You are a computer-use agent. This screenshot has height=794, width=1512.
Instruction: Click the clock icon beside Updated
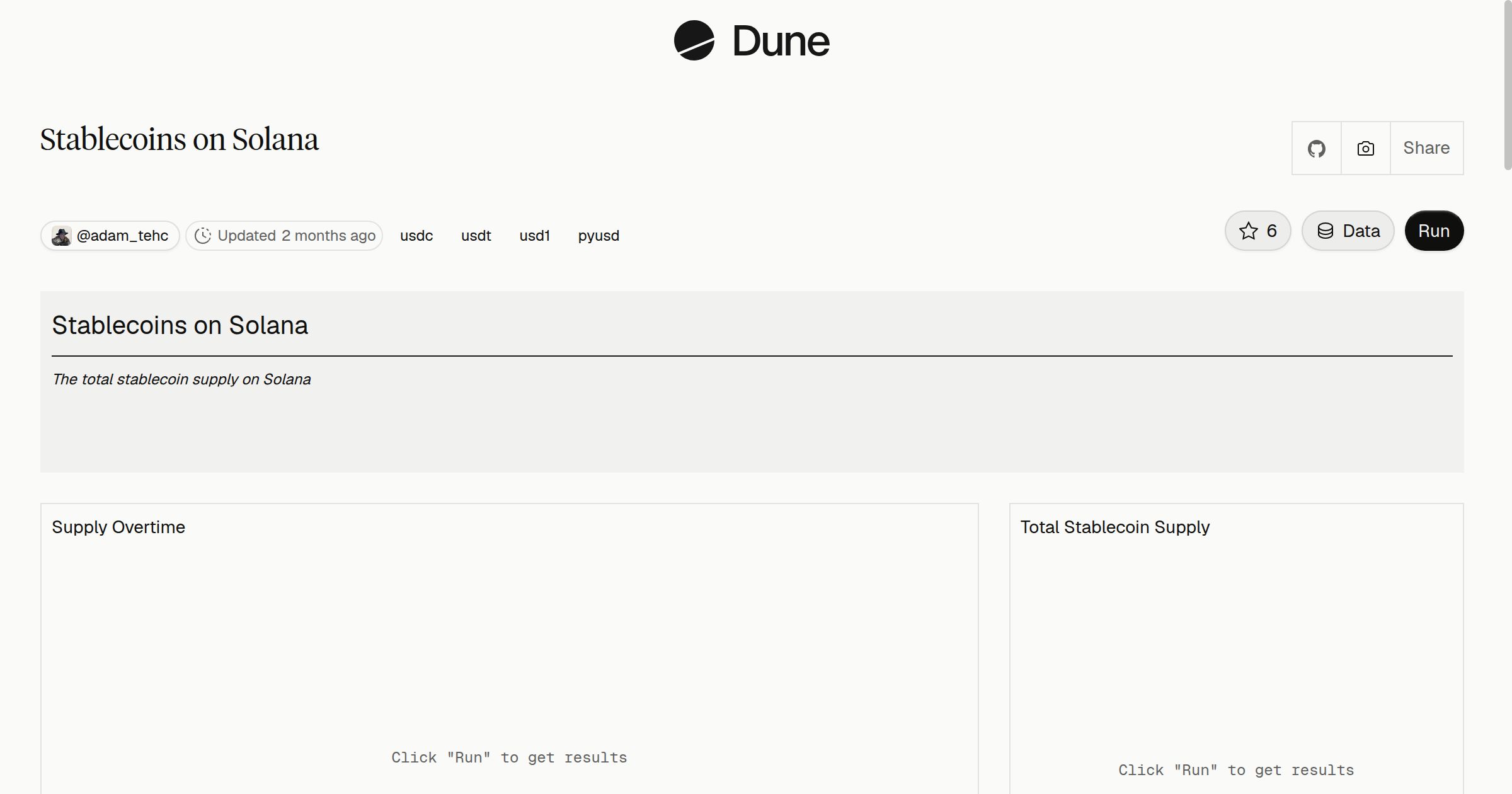(x=202, y=236)
